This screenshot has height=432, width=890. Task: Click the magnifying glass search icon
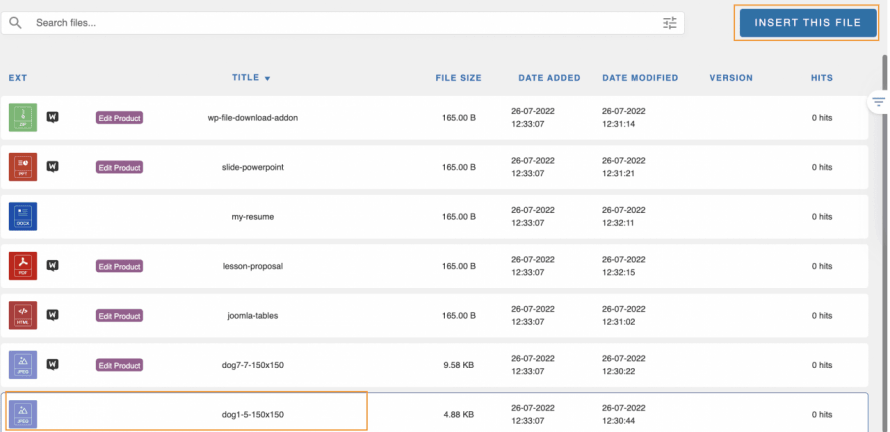point(16,23)
